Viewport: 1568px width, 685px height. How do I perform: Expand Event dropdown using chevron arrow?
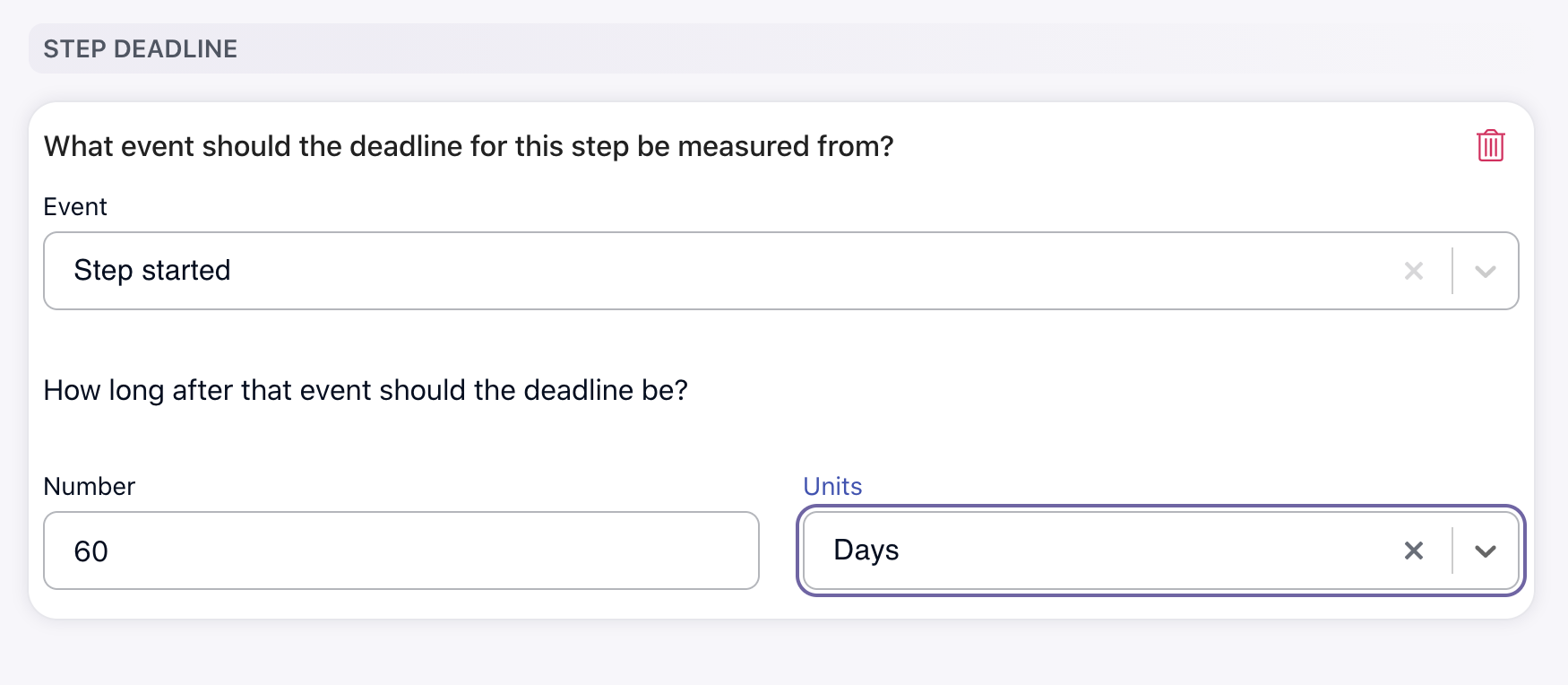[1486, 271]
